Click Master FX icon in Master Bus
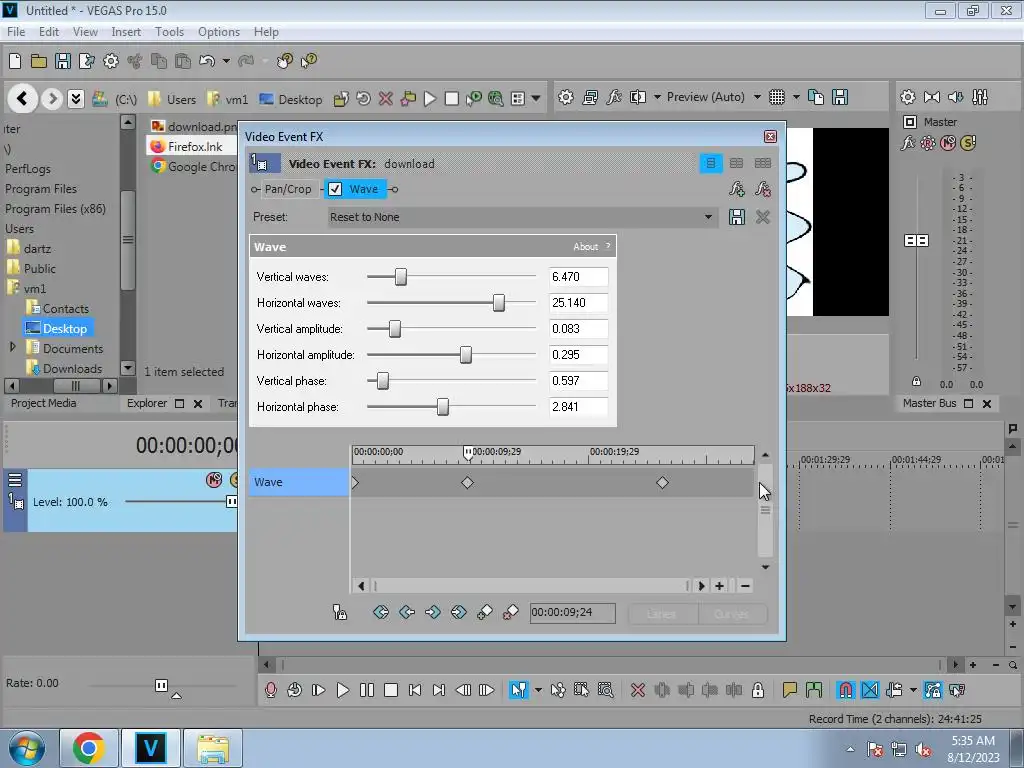This screenshot has height=768, width=1024. pos(908,143)
